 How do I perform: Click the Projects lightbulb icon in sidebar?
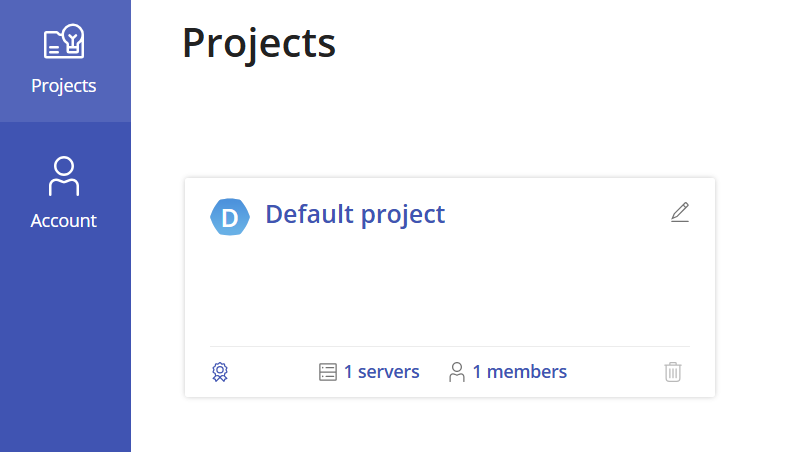pos(64,42)
